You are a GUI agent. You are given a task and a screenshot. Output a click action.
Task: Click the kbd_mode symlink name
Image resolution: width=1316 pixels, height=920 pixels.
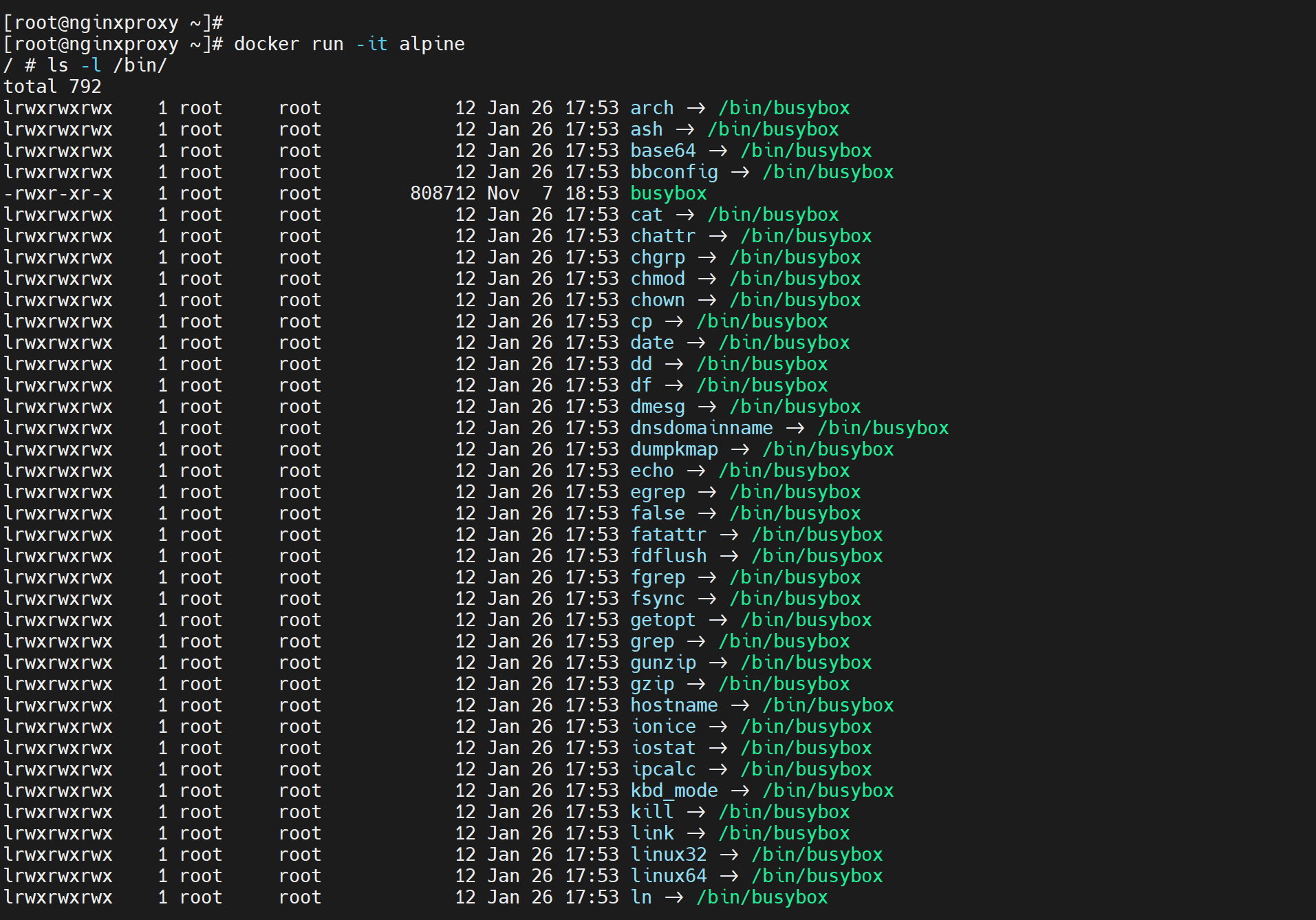673,791
